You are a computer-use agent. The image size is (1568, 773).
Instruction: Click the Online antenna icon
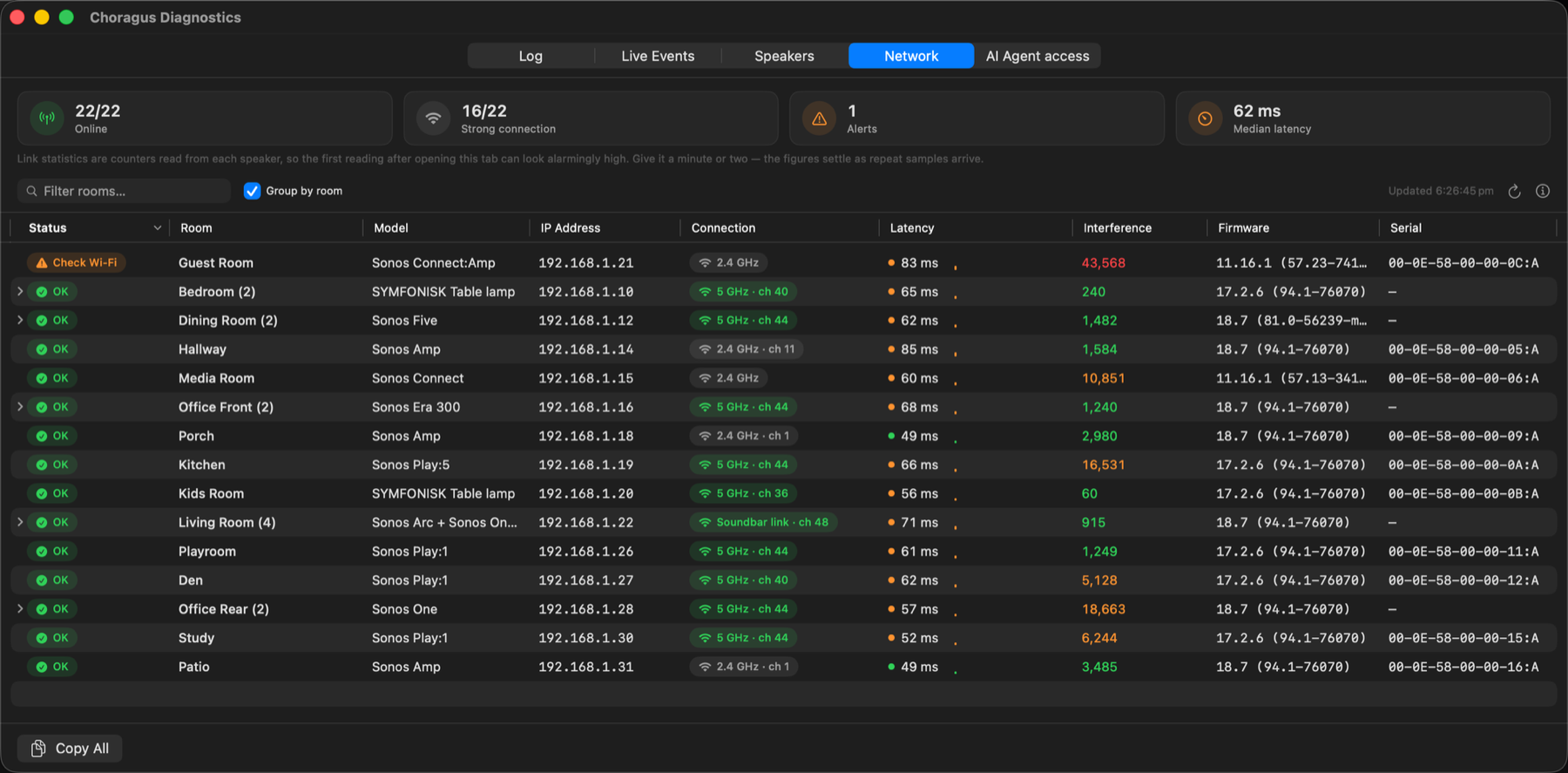tap(47, 119)
